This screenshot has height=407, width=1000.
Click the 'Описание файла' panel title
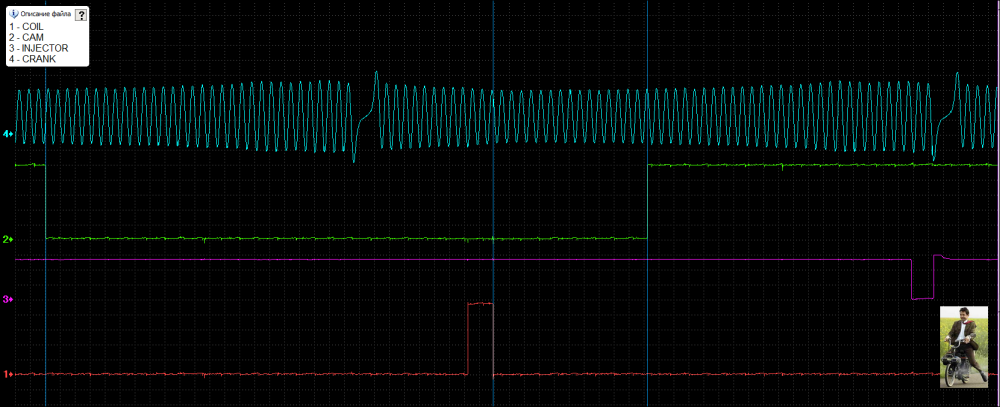click(45, 13)
